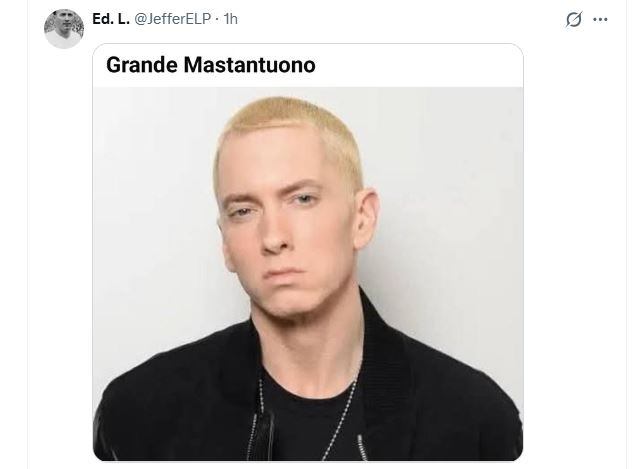Screen dimensions: 644x469
Task: Click the Grande Mastantuono card headline
Action: [211, 65]
